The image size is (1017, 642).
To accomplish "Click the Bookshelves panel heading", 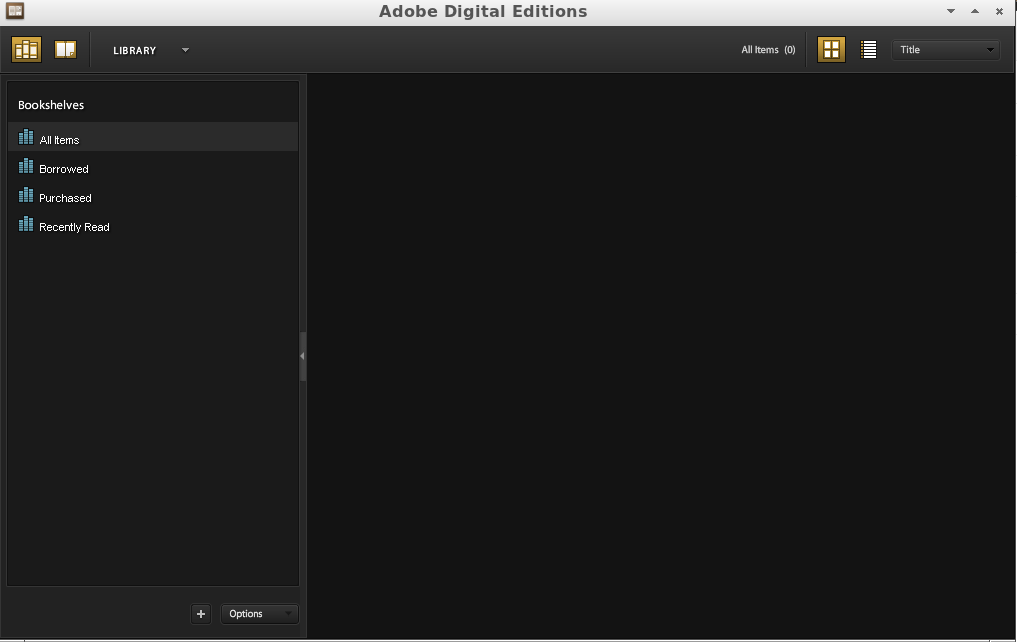I will pos(51,105).
